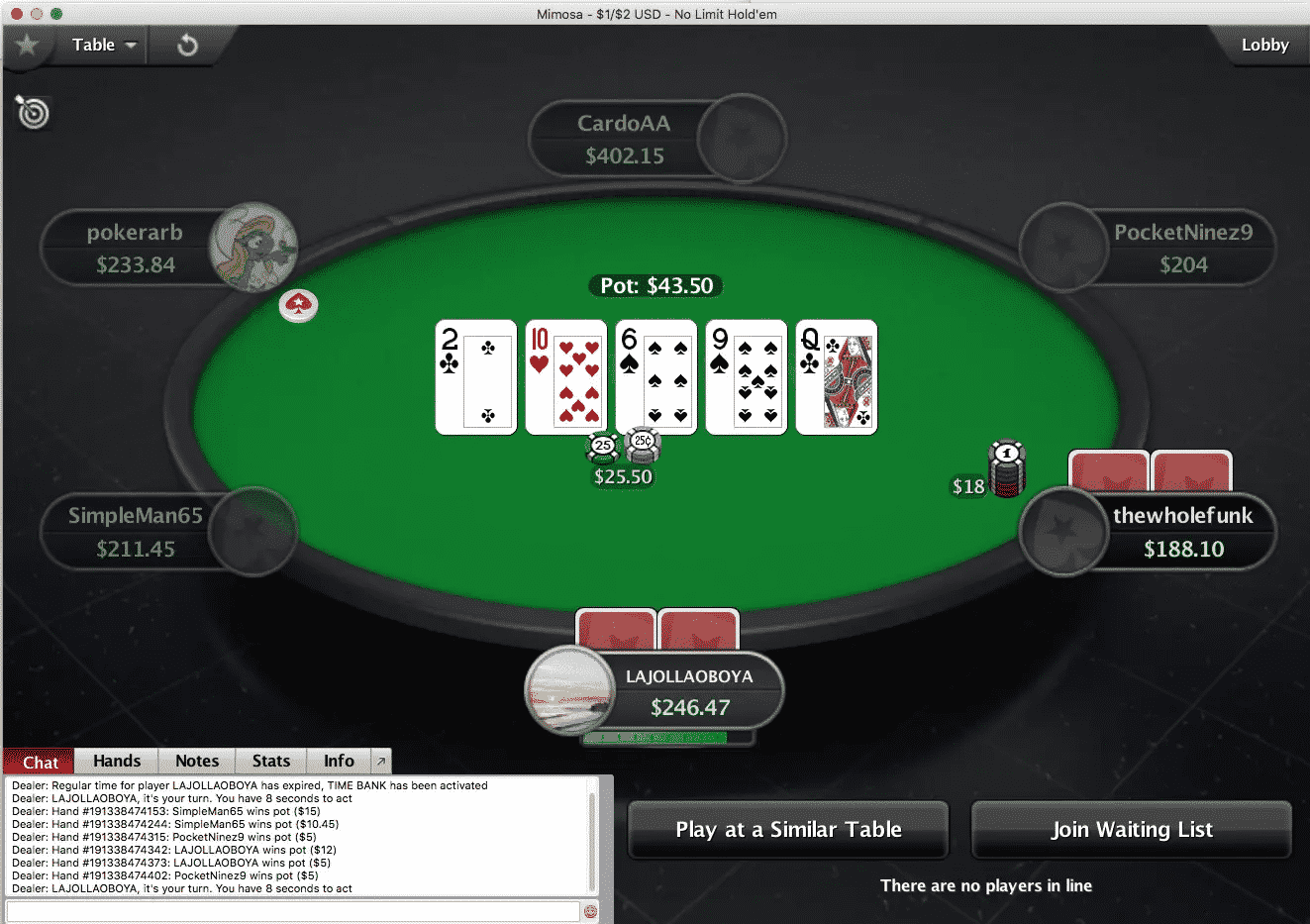
Task: Click Join Waiting List button
Action: (x=1132, y=830)
